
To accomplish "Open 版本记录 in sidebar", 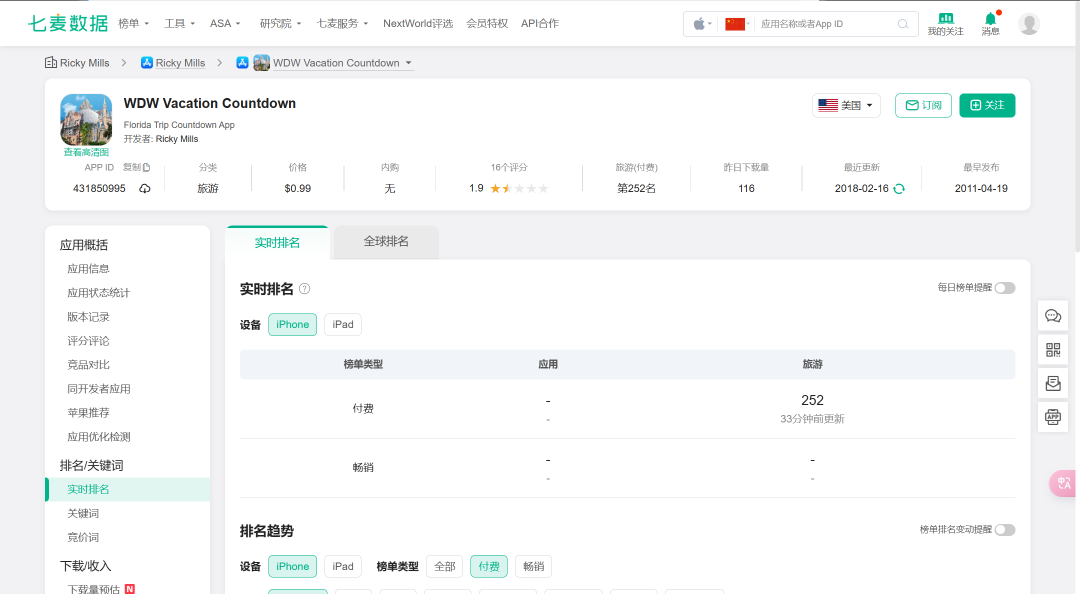I will point(88,317).
